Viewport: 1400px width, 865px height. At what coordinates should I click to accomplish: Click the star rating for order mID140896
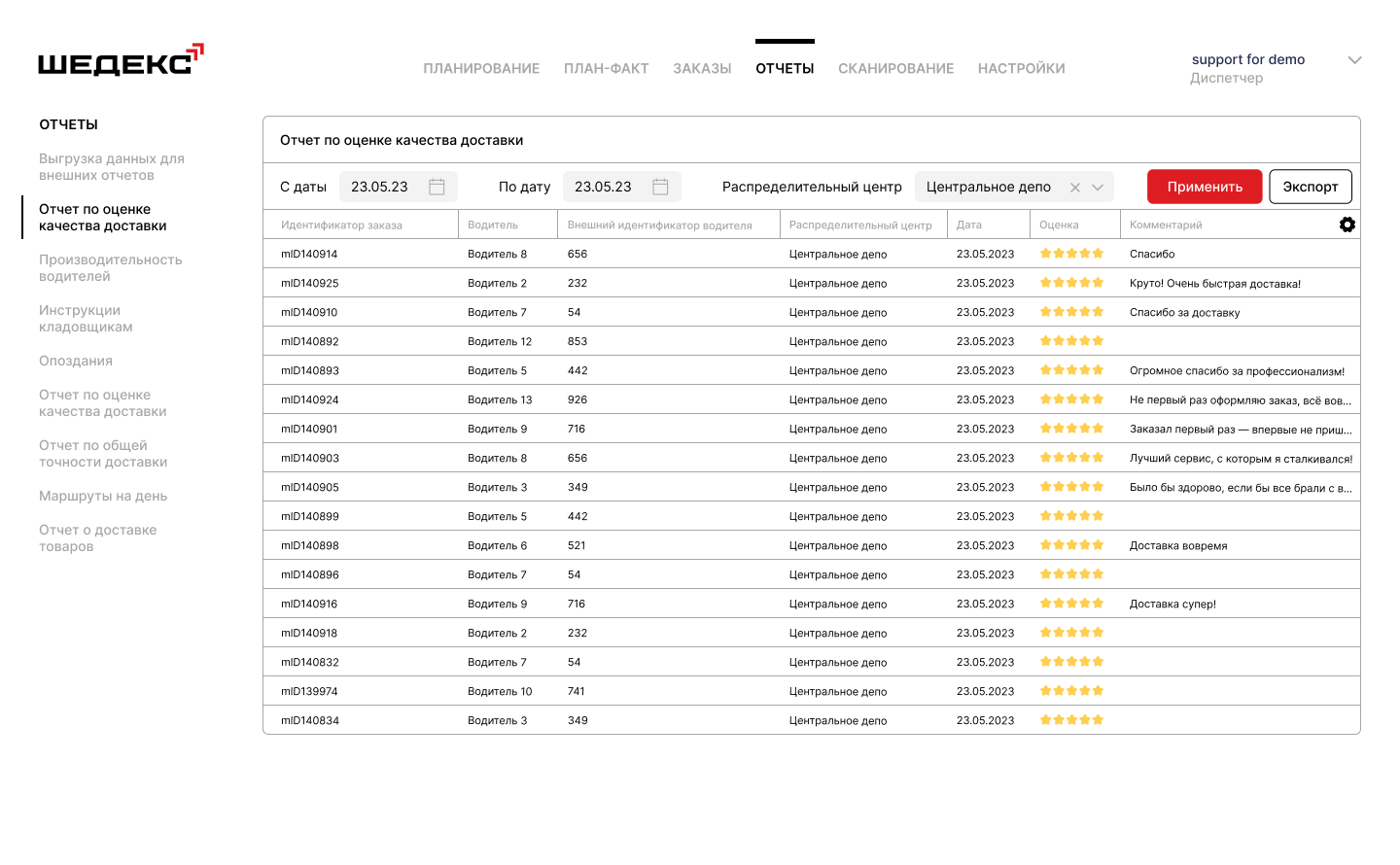(1071, 574)
